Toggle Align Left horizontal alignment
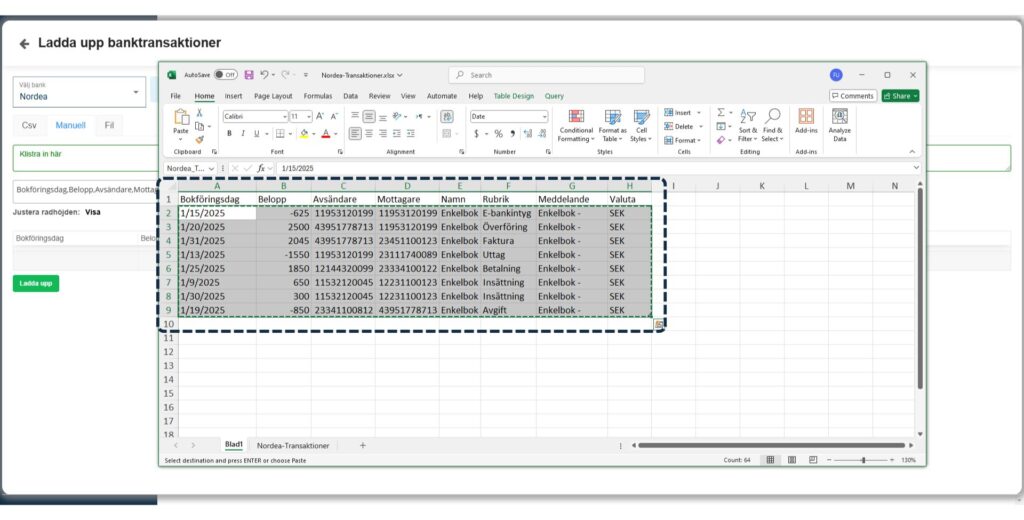 pos(355,133)
